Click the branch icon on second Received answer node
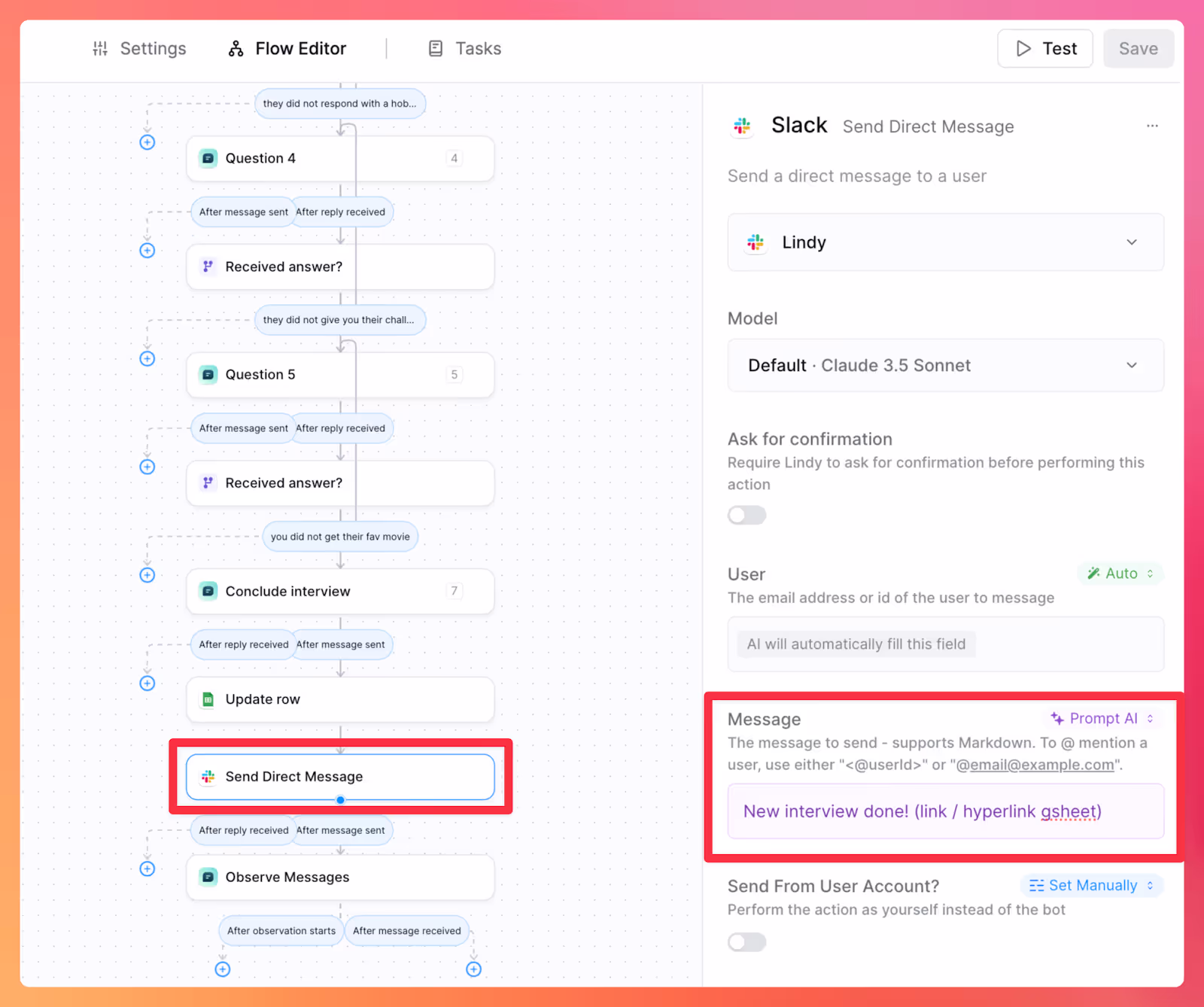 point(208,483)
